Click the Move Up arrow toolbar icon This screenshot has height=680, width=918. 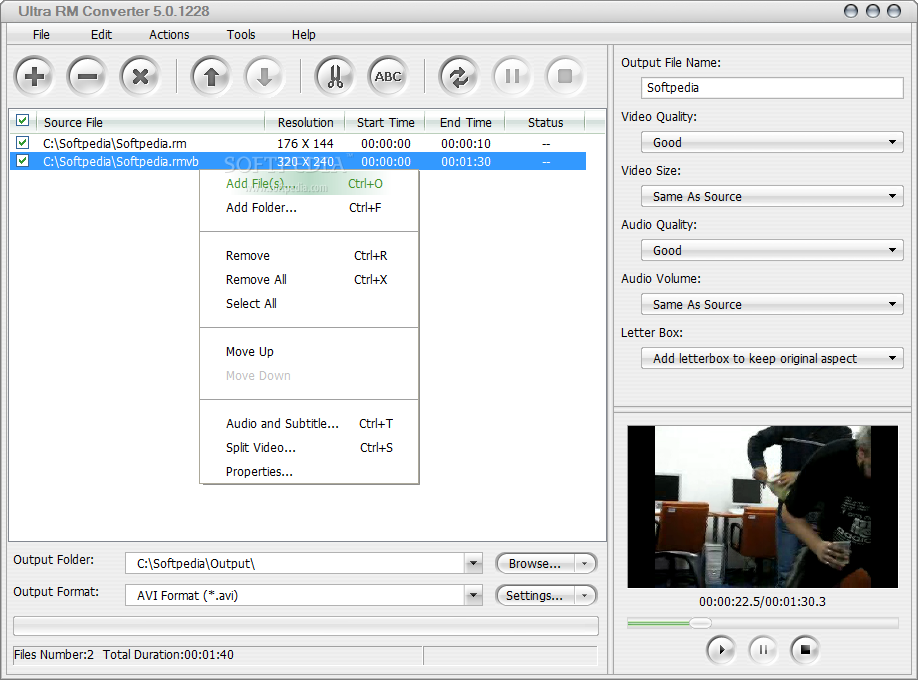211,76
